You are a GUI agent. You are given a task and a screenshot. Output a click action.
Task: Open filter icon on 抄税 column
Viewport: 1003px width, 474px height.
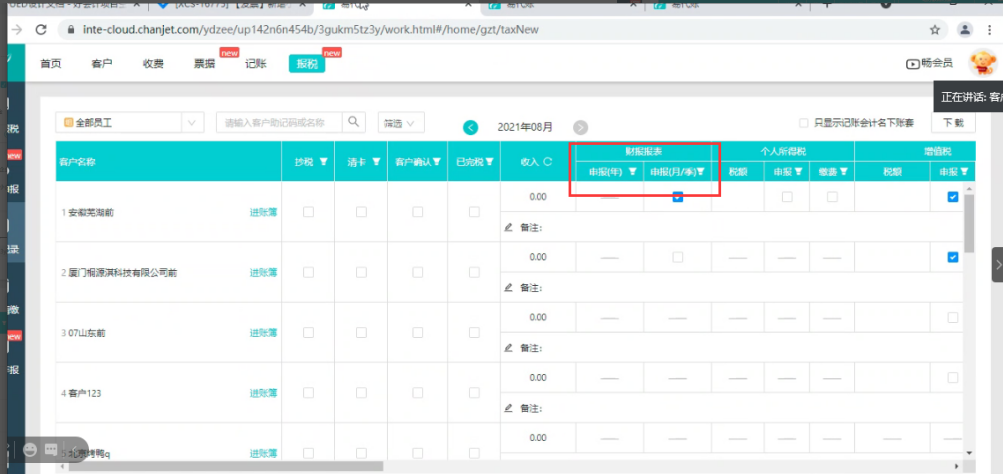323,162
